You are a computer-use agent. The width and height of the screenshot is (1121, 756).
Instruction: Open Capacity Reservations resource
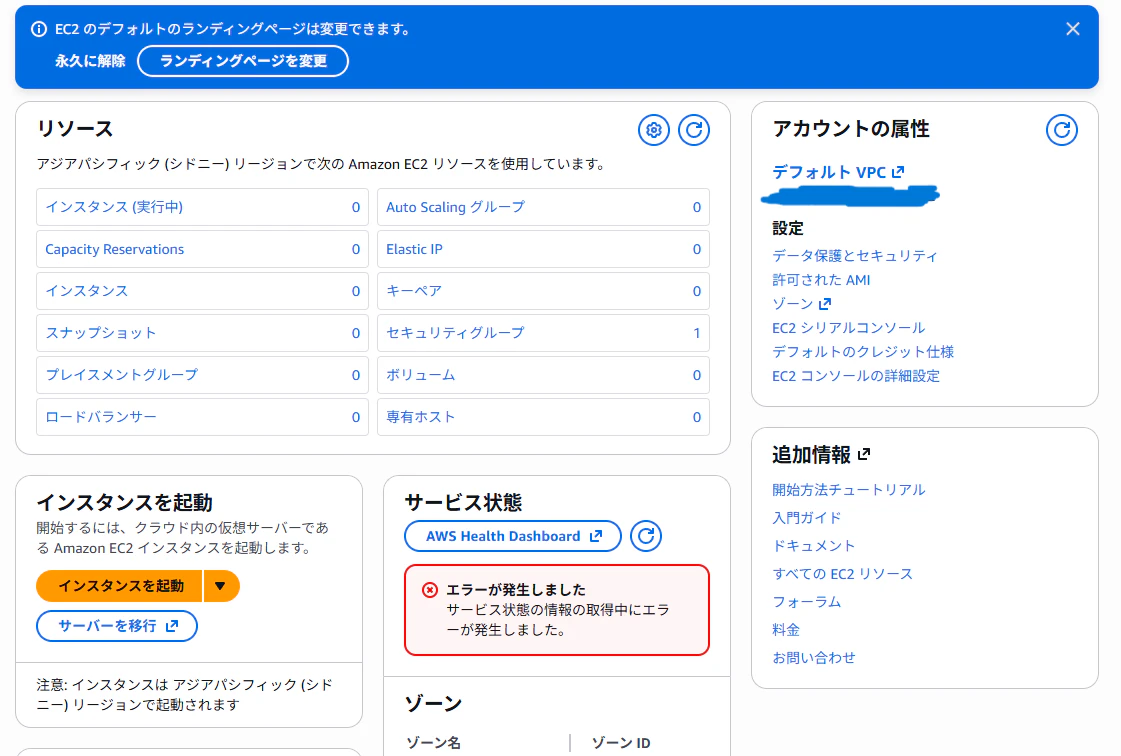coord(202,249)
